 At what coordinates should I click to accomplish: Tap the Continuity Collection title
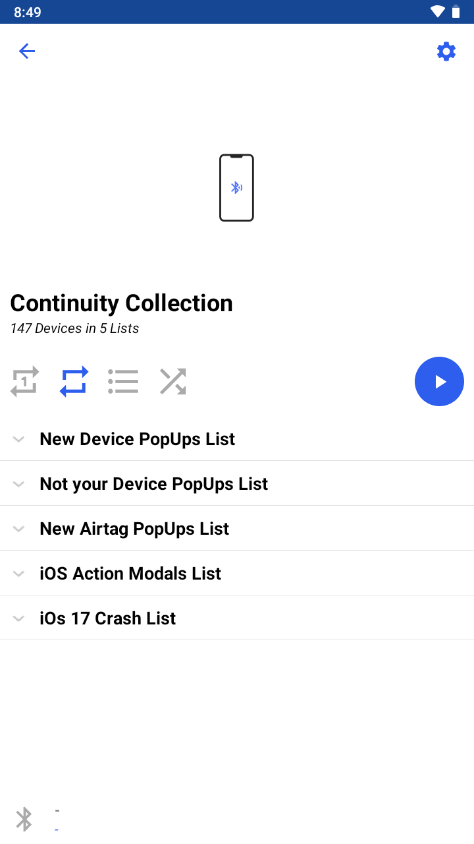tap(122, 304)
